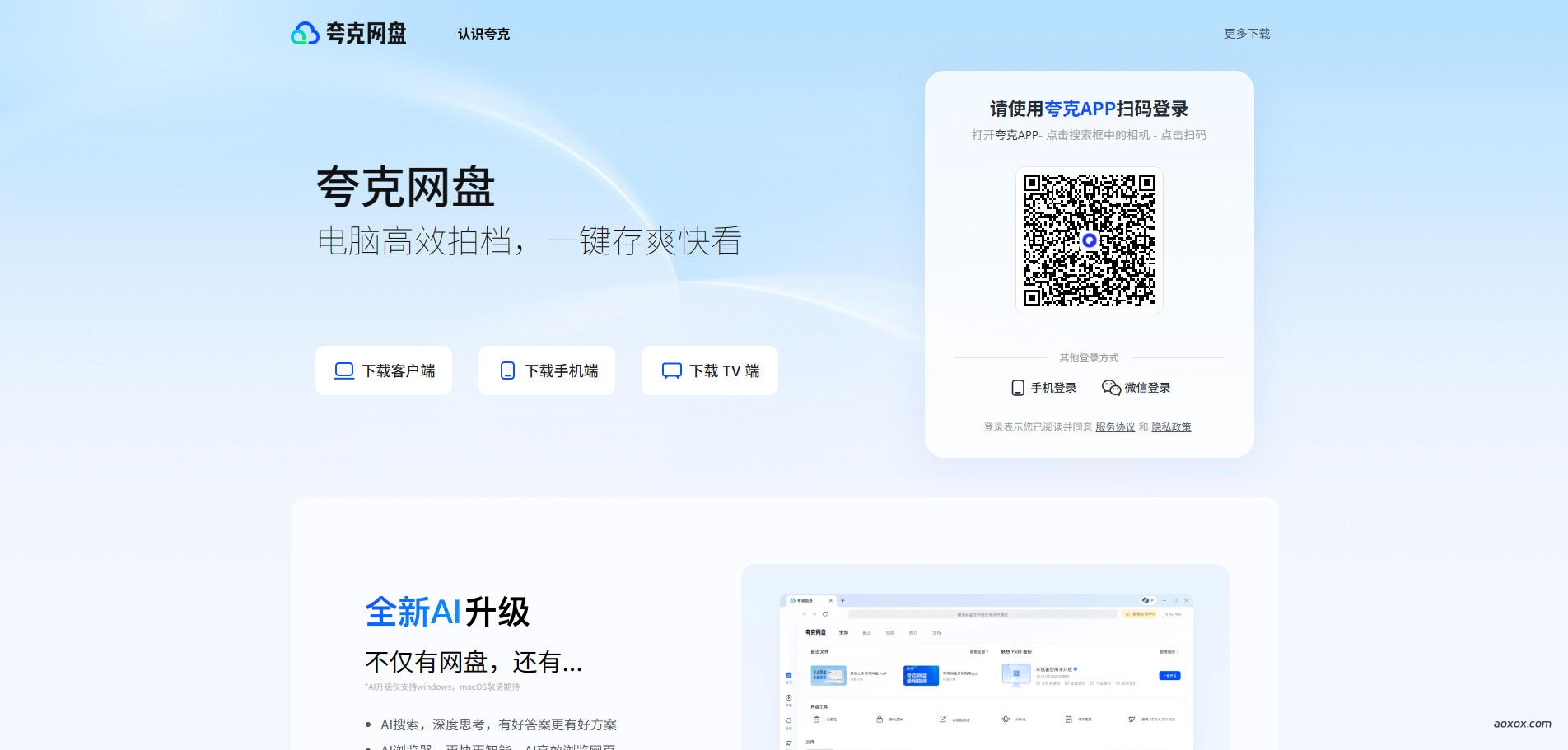Click the 更多下载 link

[1246, 33]
